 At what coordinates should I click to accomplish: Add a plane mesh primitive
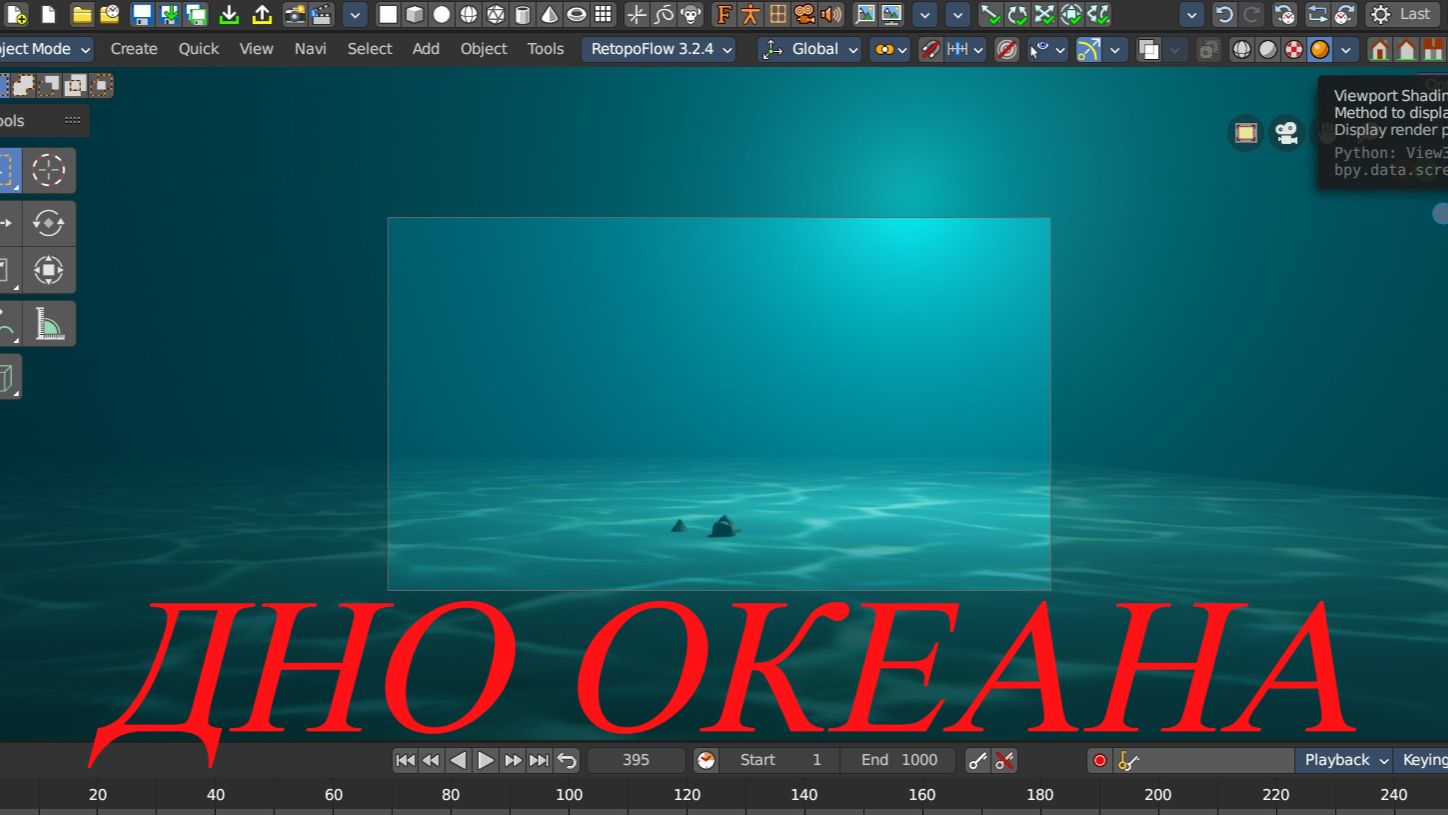point(388,15)
